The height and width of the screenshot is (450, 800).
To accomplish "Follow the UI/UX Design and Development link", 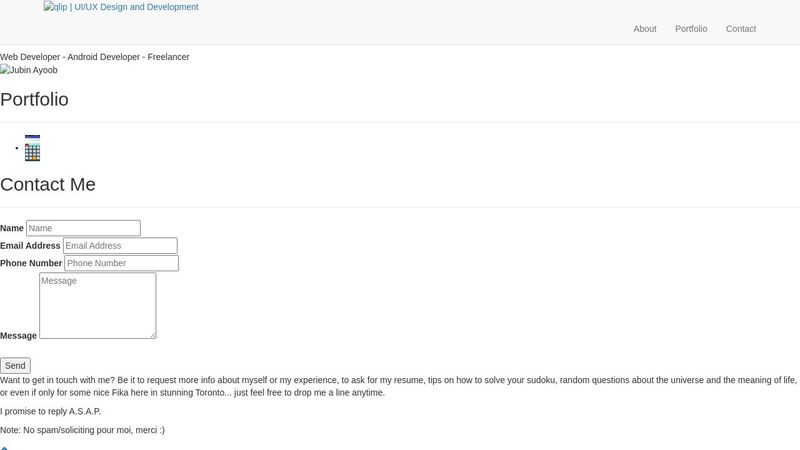I will [136, 7].
